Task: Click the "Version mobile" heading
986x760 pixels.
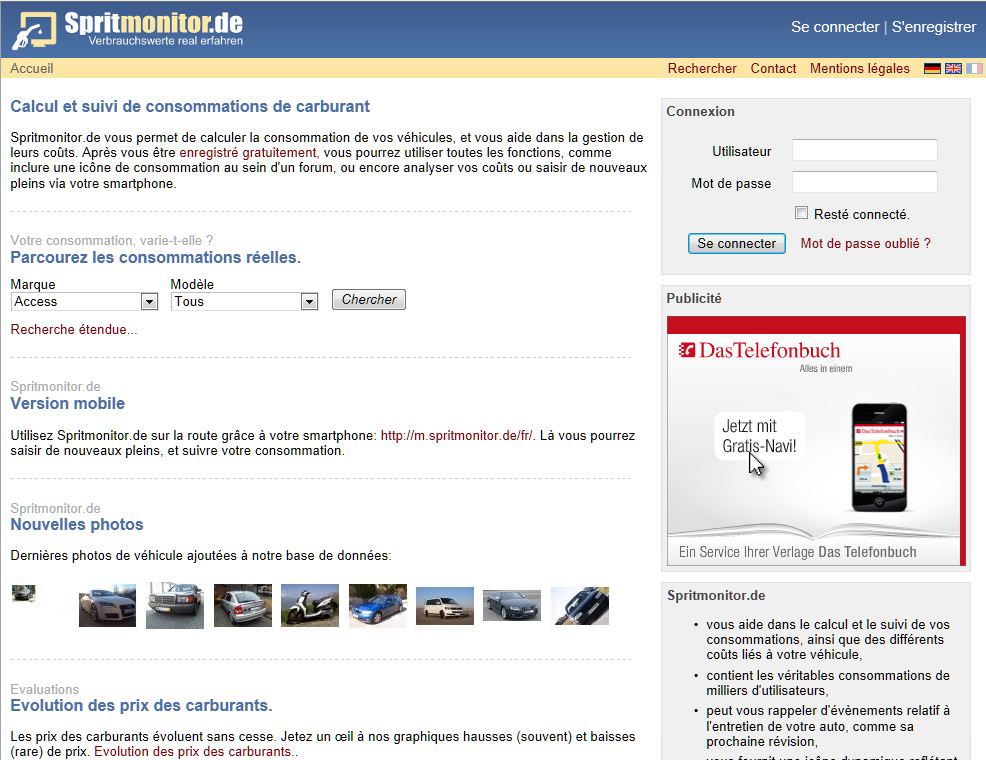Action: coord(68,404)
